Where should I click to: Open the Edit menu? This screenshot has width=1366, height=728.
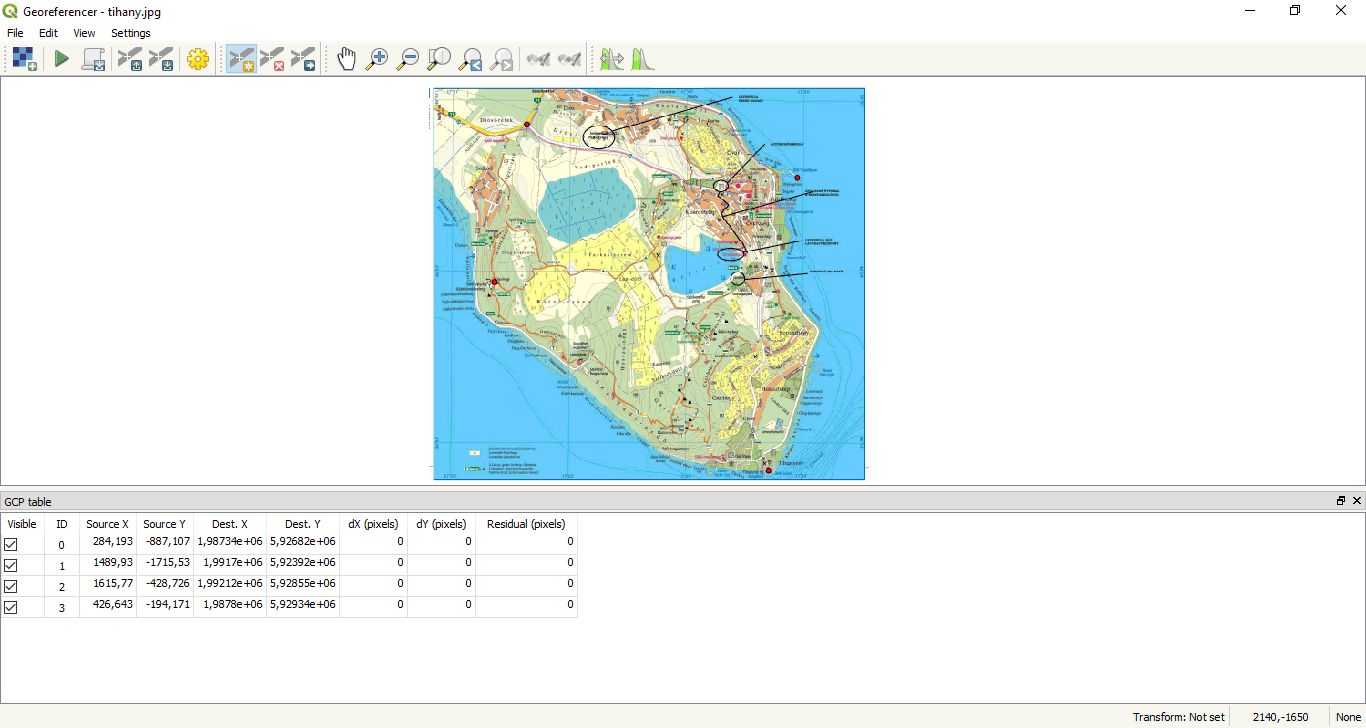(x=48, y=33)
